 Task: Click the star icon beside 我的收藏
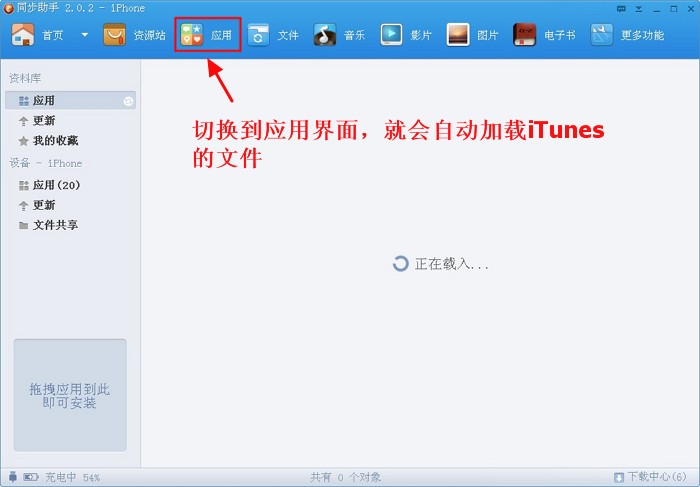23,141
